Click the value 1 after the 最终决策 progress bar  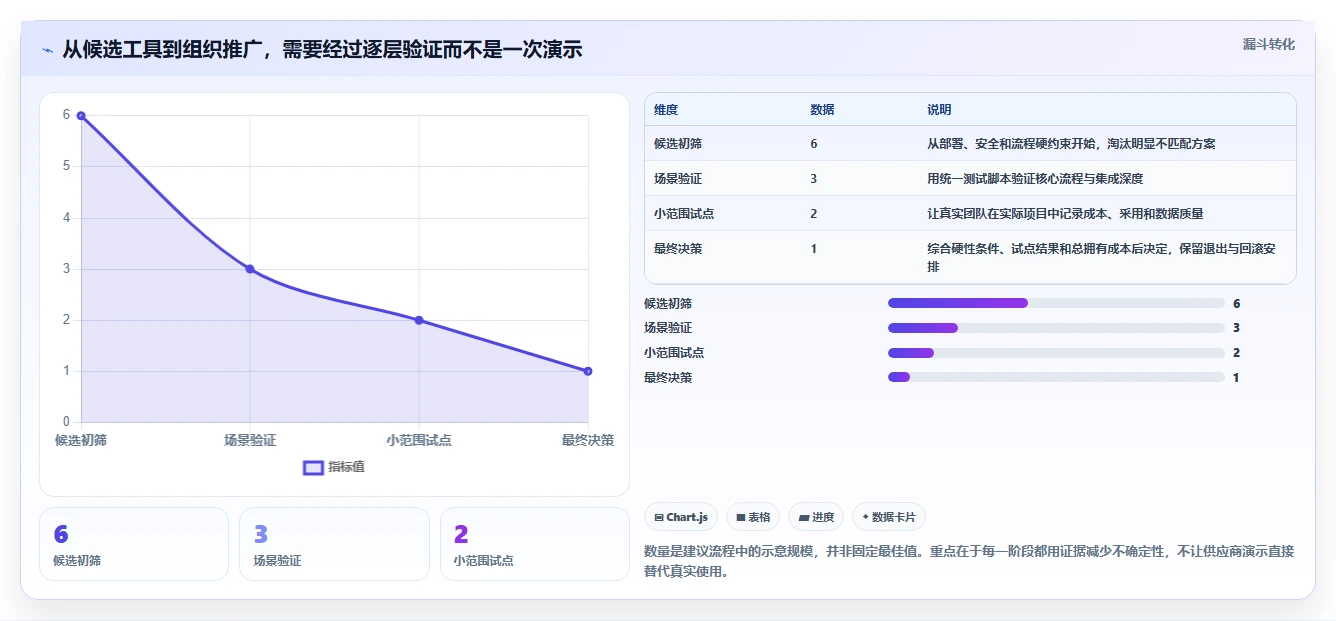[1237, 377]
